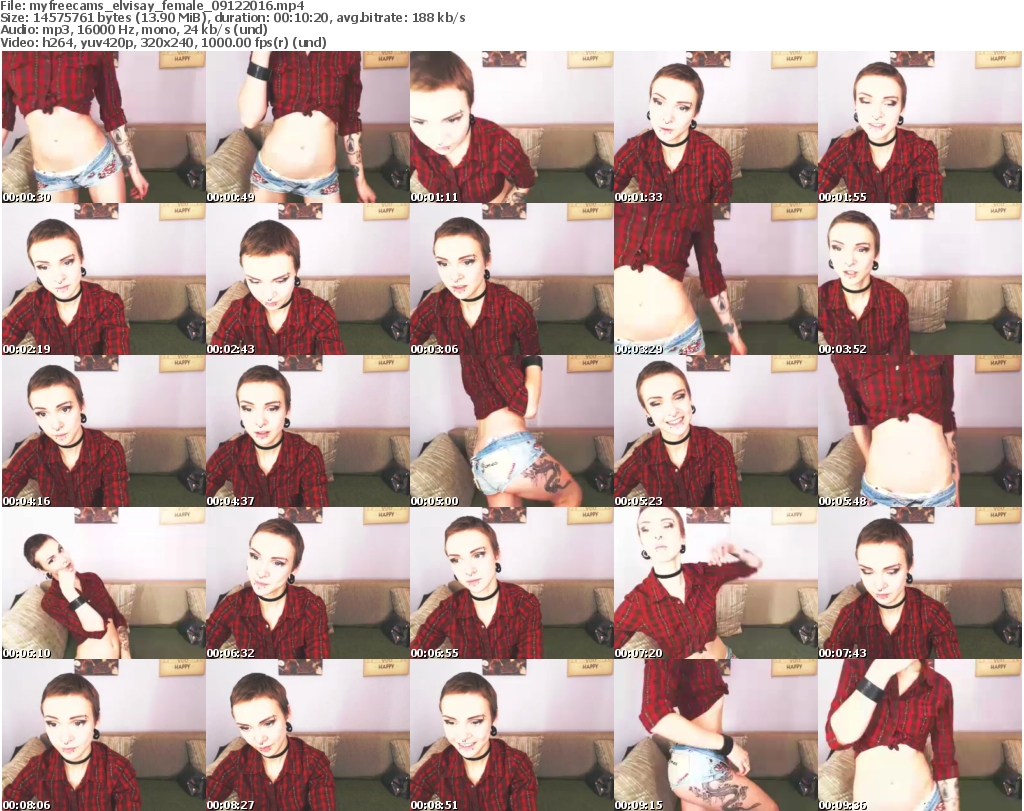This screenshot has width=1024, height=811.
Task: Open the frame stamped 00:09:15
Action: tap(716, 735)
